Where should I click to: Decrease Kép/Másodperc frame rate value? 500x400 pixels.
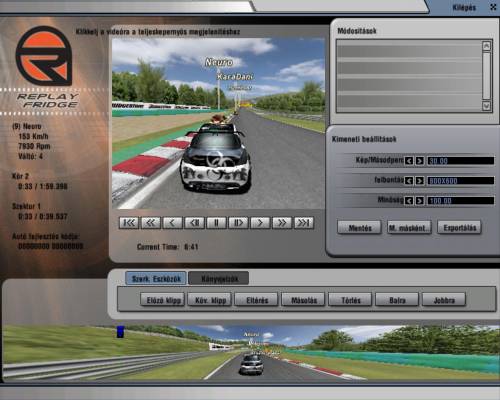(409, 161)
